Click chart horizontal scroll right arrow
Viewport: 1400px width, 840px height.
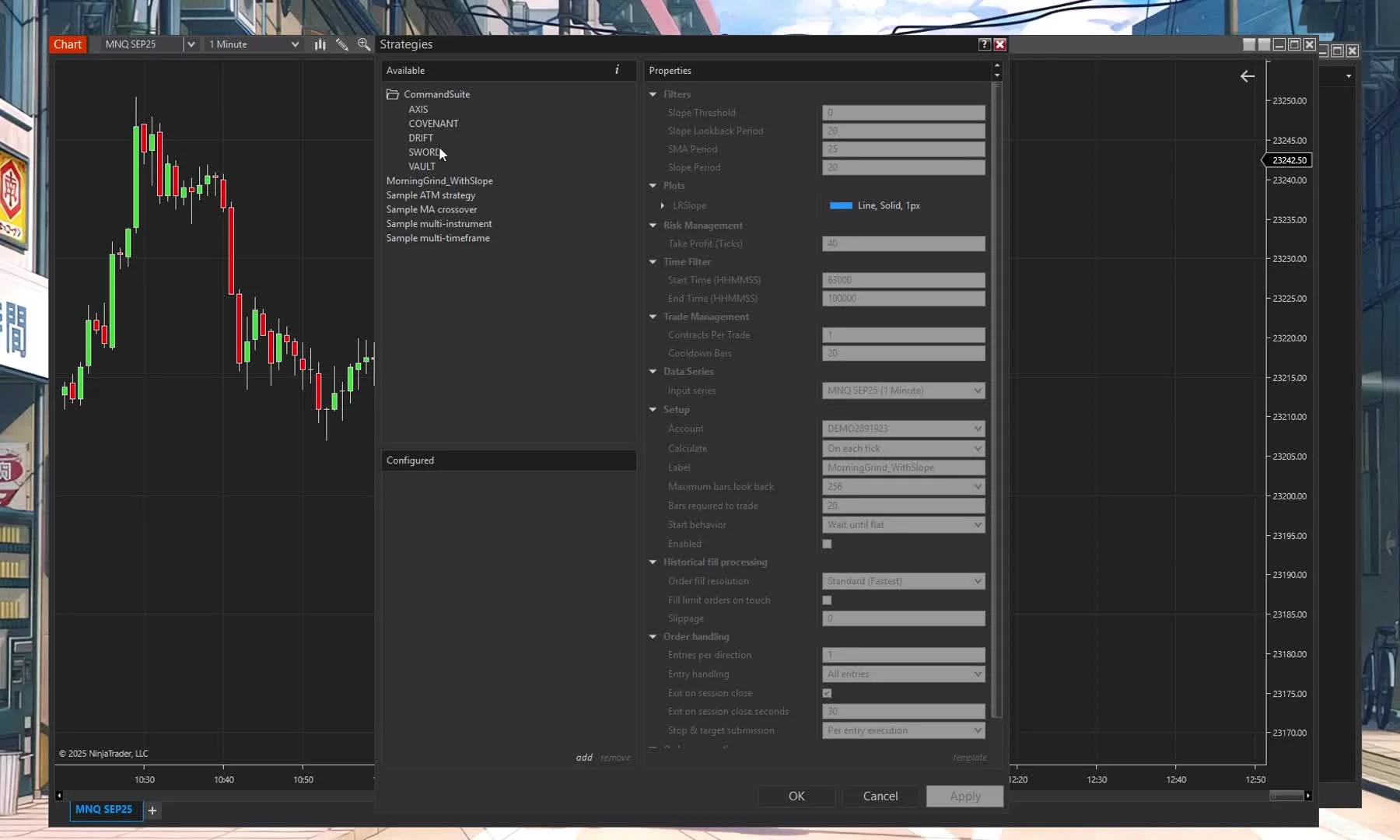point(1308,796)
